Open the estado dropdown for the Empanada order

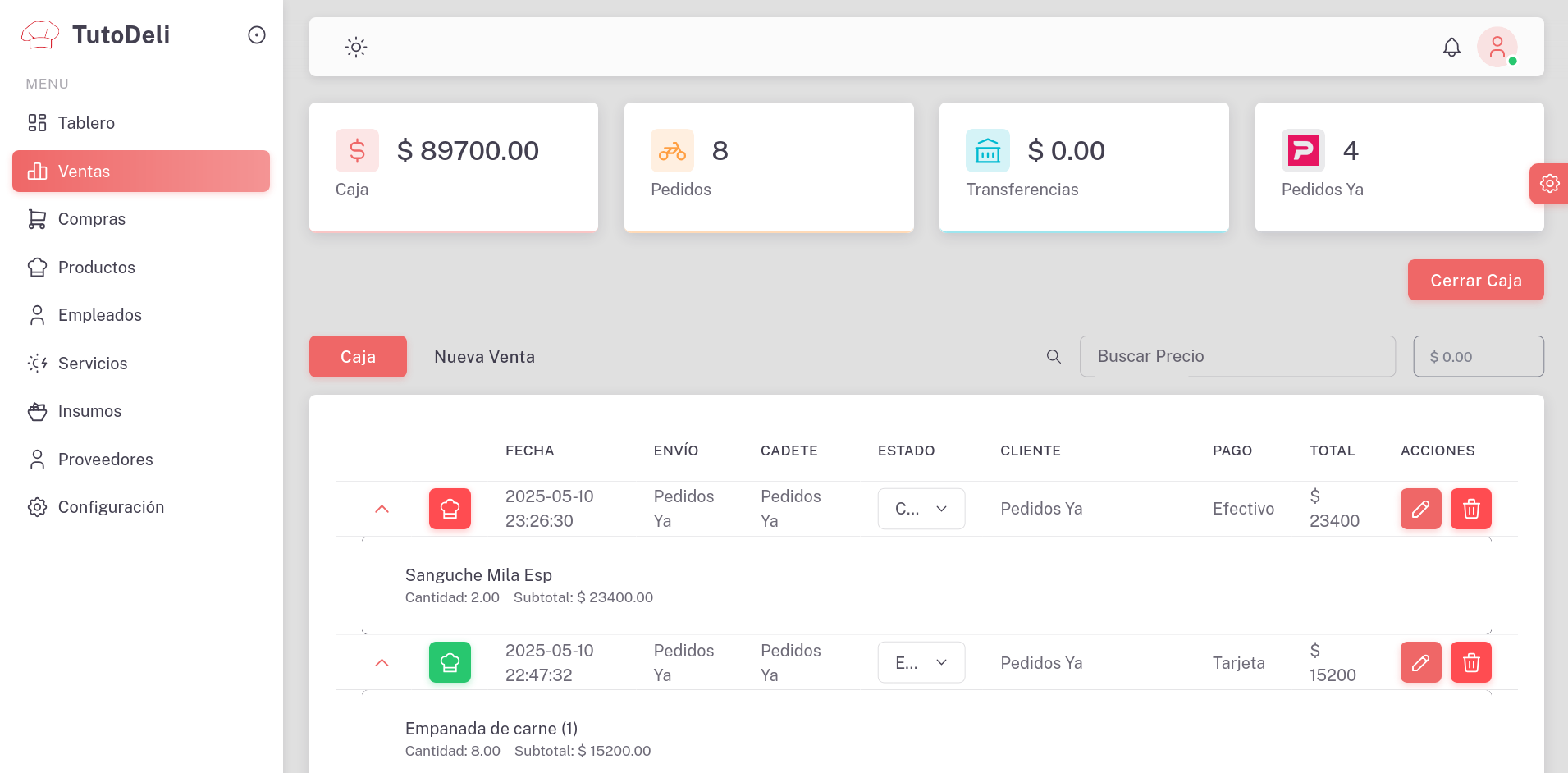click(921, 662)
